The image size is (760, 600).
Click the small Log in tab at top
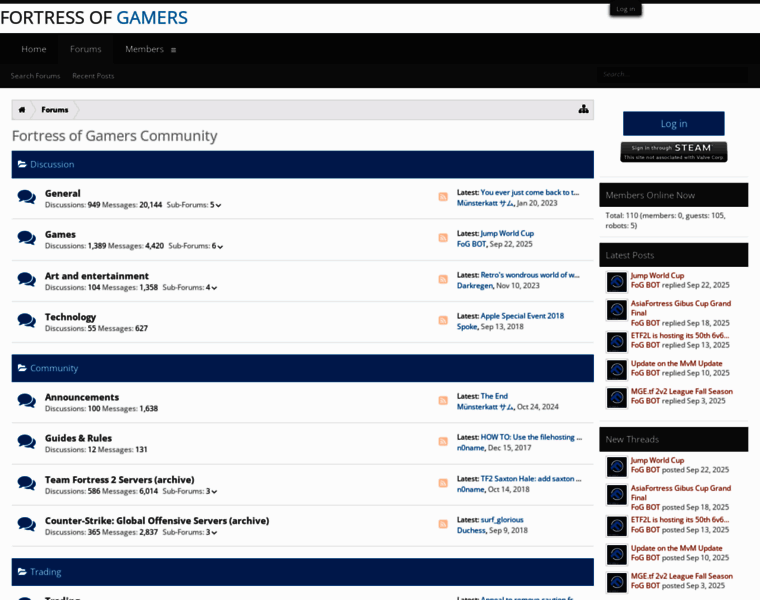[x=625, y=9]
